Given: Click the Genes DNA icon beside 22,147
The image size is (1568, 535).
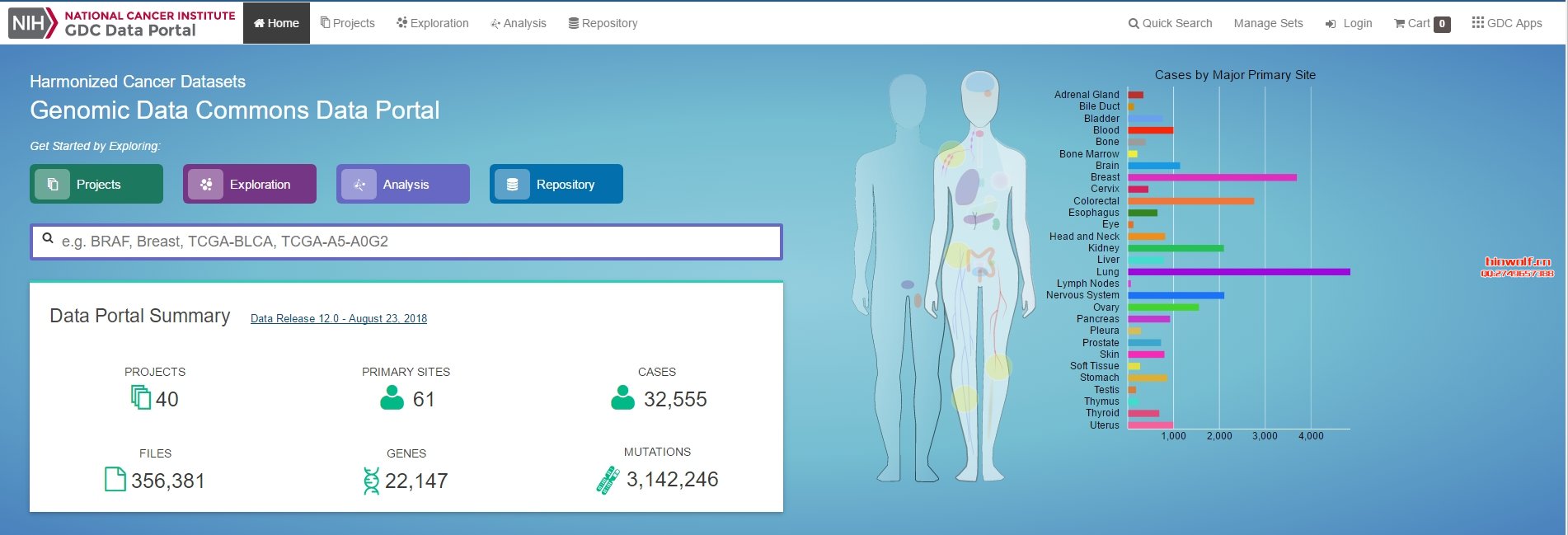Looking at the screenshot, I should (x=372, y=481).
